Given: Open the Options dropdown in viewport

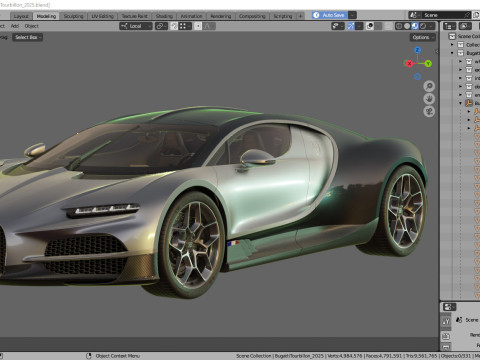Looking at the screenshot, I should tap(423, 37).
